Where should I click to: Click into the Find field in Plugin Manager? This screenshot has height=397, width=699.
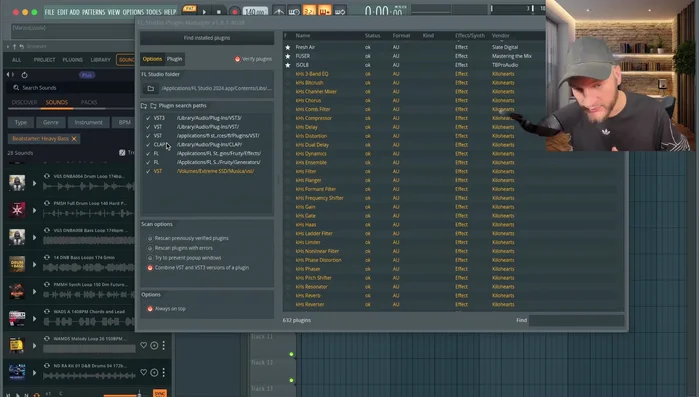[x=576, y=320]
